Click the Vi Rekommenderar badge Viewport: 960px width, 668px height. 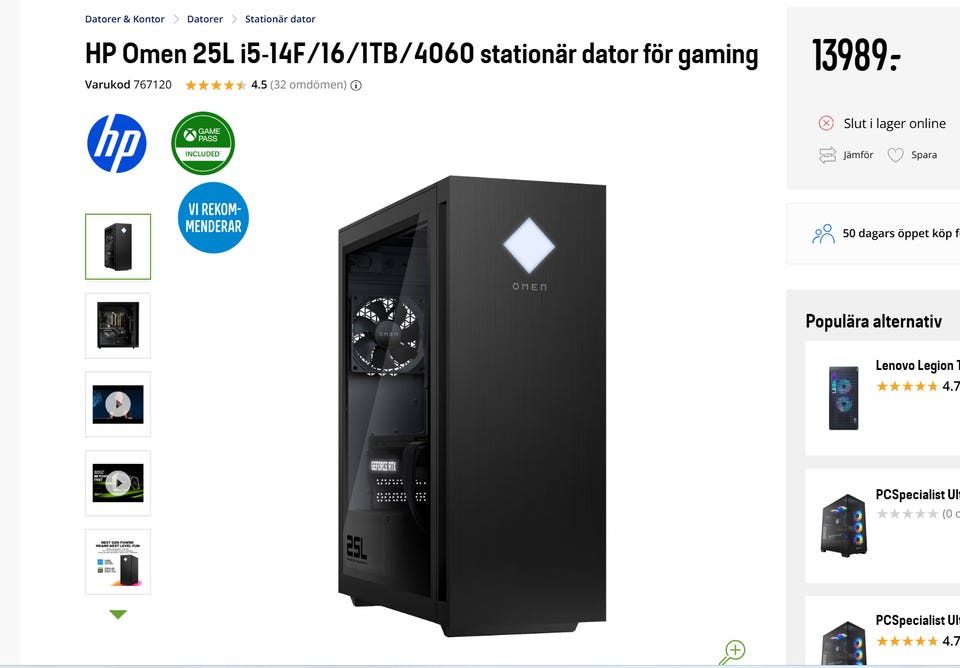[213, 217]
